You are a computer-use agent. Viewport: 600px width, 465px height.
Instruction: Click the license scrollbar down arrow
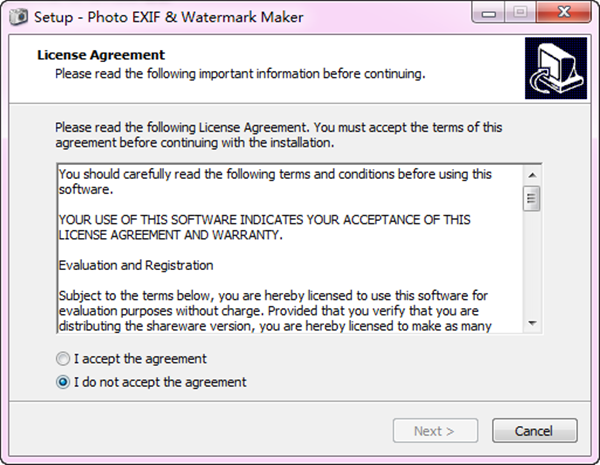tap(533, 324)
